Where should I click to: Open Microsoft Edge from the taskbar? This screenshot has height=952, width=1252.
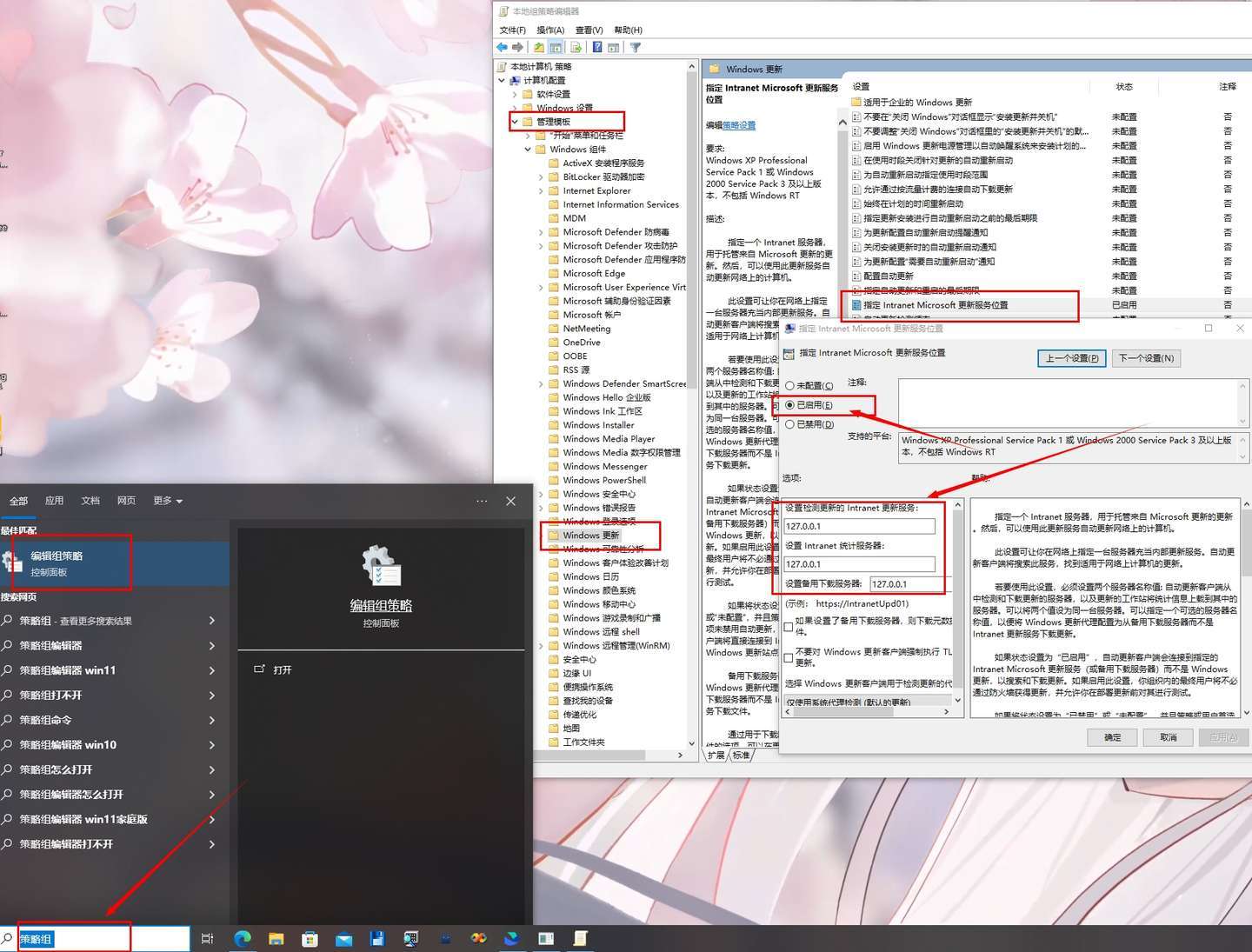coord(243,938)
